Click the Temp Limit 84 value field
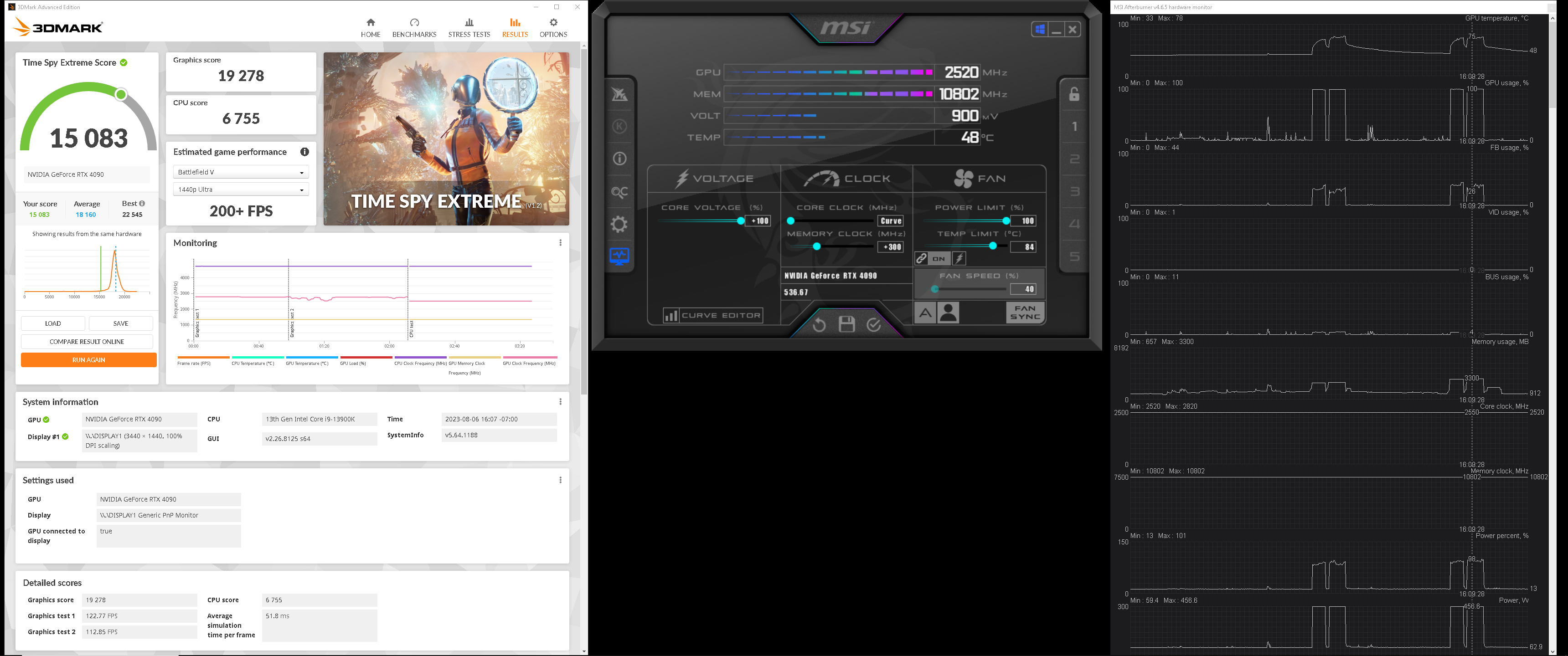This screenshot has width=1568, height=656. point(1023,247)
